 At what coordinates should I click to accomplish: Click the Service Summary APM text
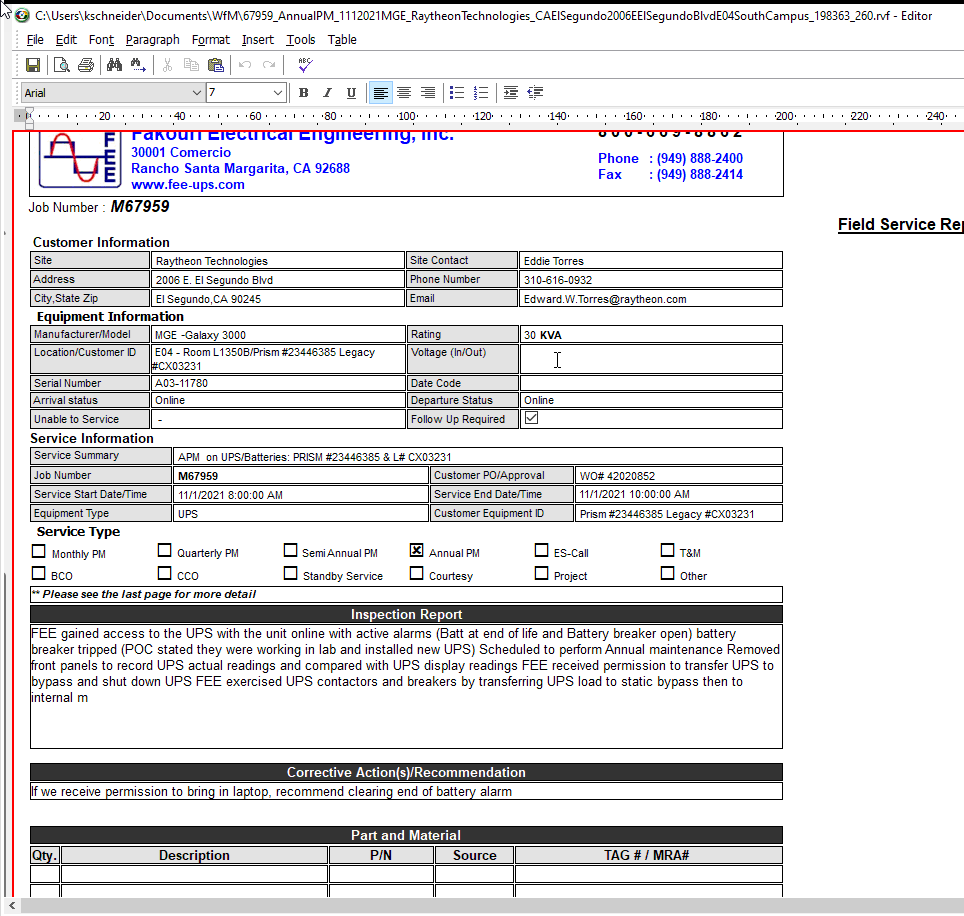tap(314, 457)
